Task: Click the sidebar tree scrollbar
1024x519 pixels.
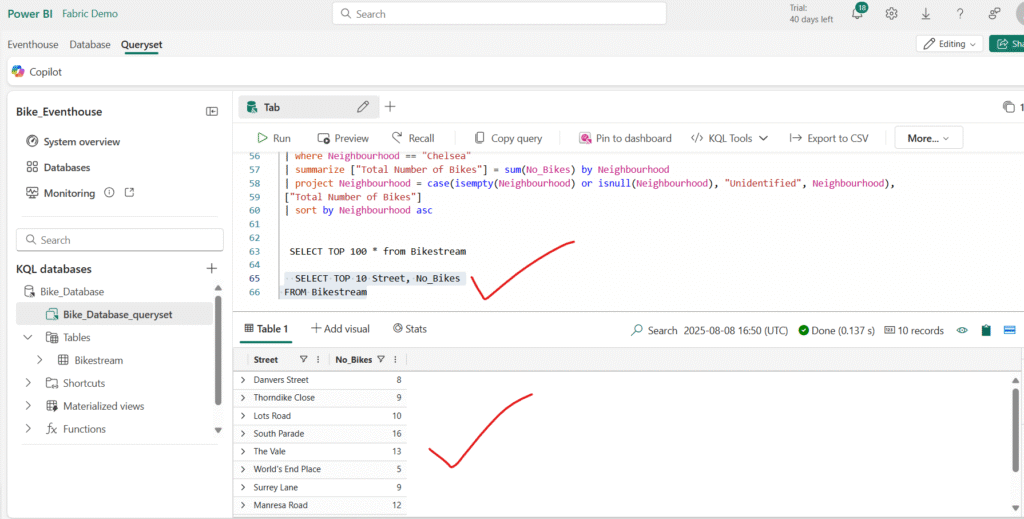Action: (x=218, y=351)
